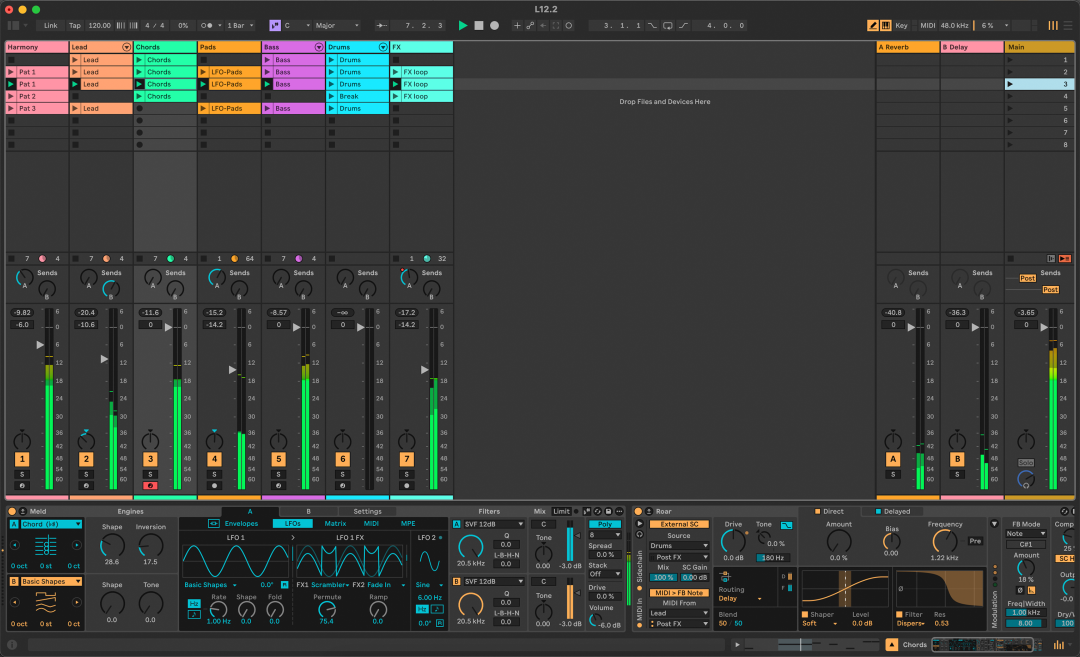The height and width of the screenshot is (657, 1080).
Task: Click the Roar MIDI > FB Note button
Action: pos(678,593)
